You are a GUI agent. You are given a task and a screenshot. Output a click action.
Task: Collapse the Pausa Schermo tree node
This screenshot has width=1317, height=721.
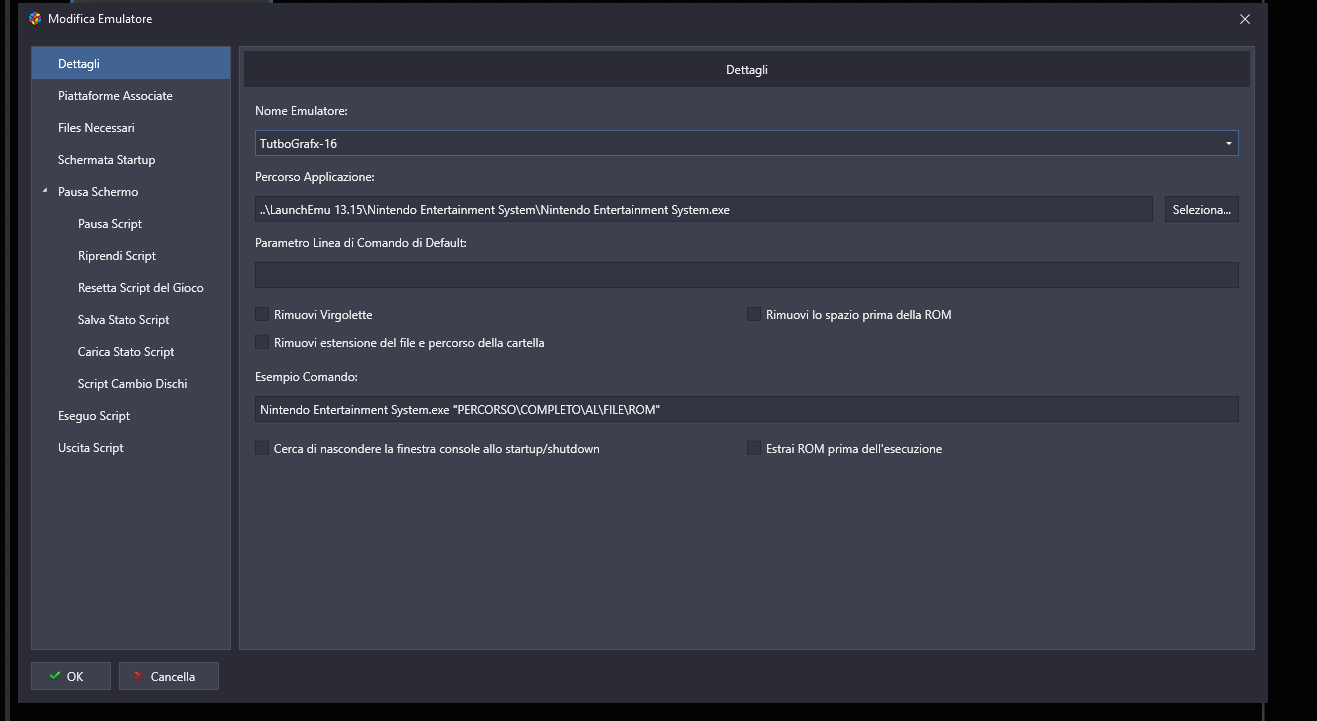(x=45, y=191)
